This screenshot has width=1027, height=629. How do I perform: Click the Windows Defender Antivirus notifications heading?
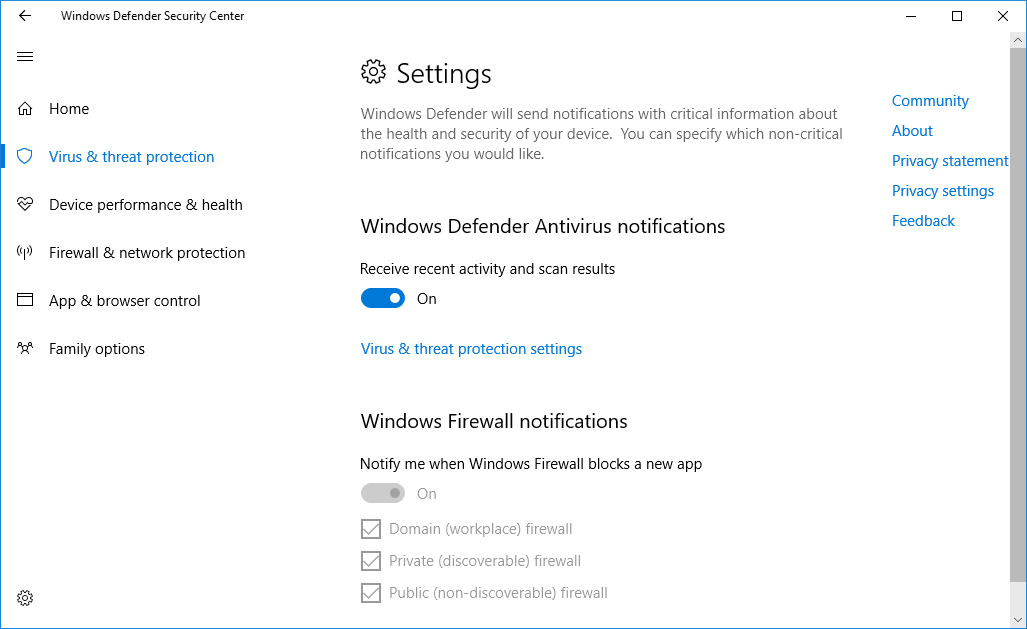[543, 226]
